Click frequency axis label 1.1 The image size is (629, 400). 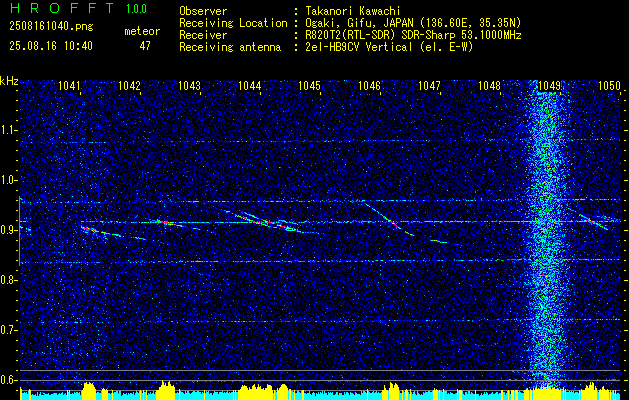(x=7, y=130)
